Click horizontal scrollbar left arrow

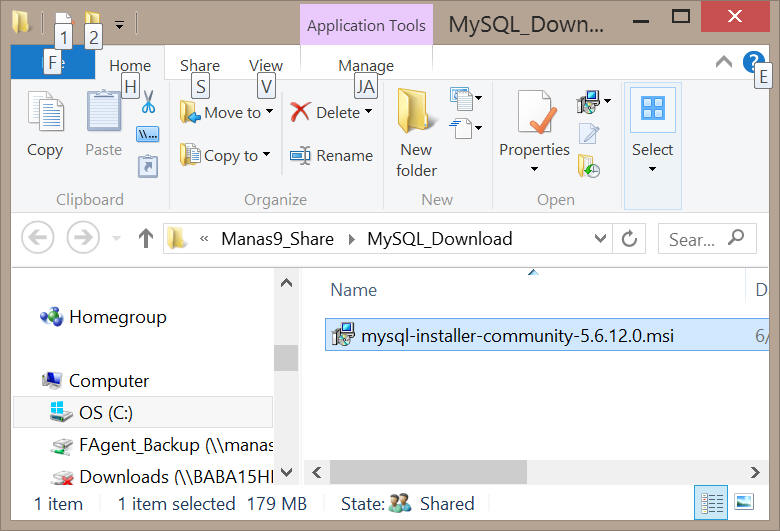pyautogui.click(x=317, y=472)
